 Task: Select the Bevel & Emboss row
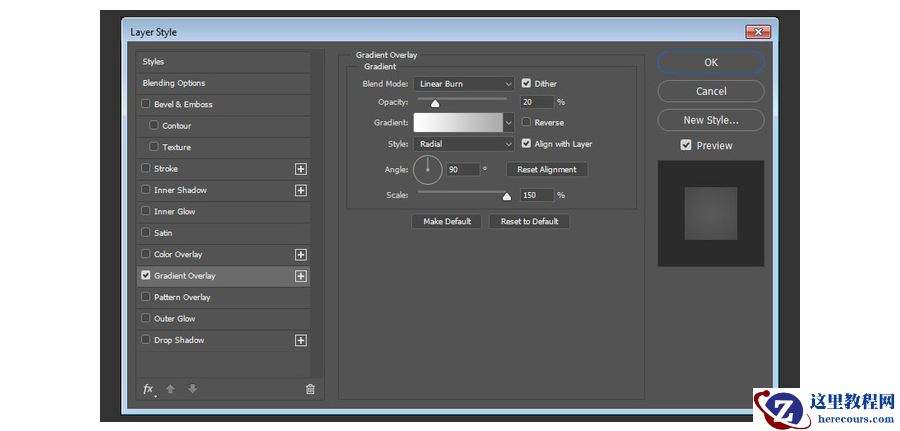coord(223,104)
